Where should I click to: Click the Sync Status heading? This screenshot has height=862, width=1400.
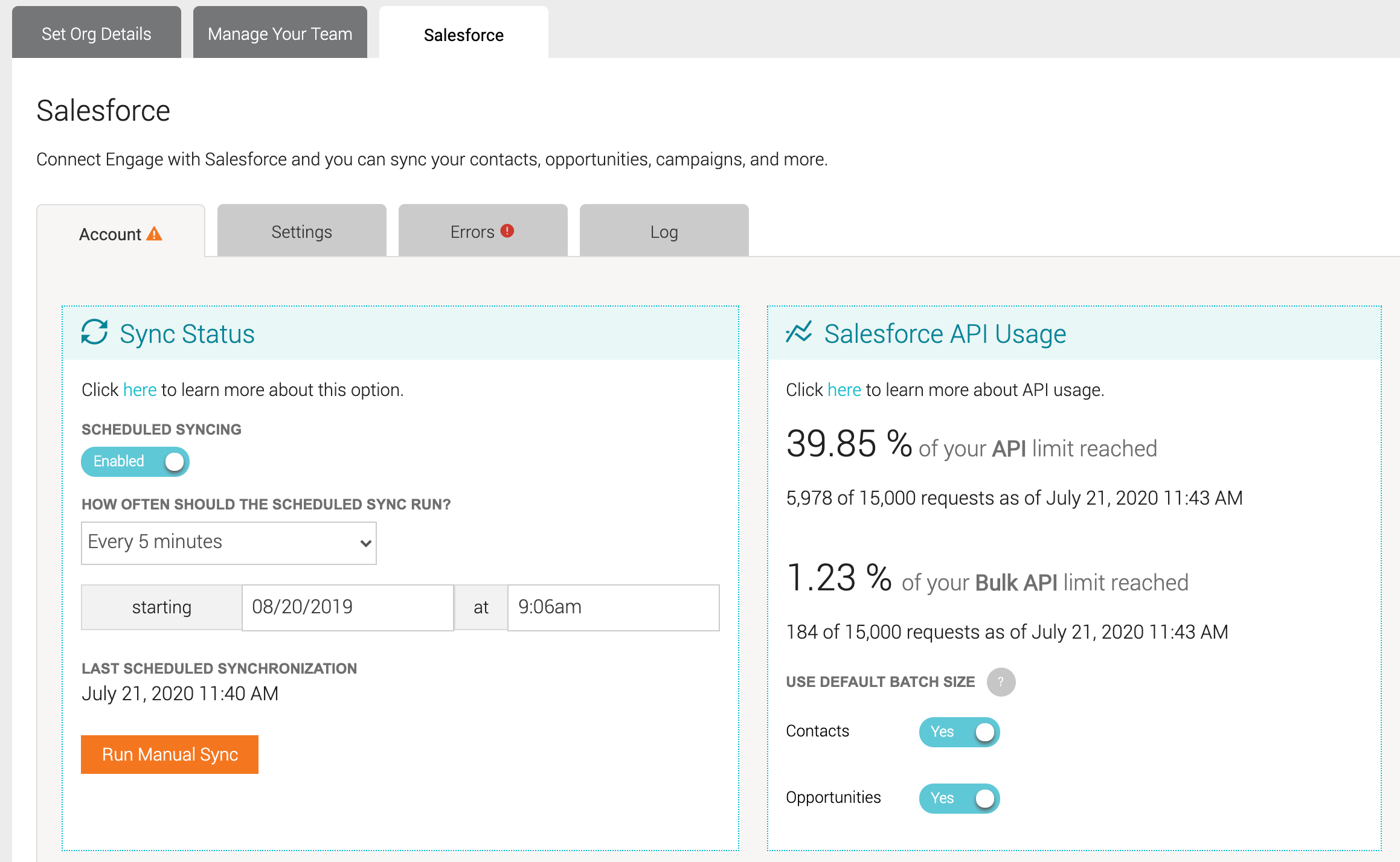(x=187, y=334)
